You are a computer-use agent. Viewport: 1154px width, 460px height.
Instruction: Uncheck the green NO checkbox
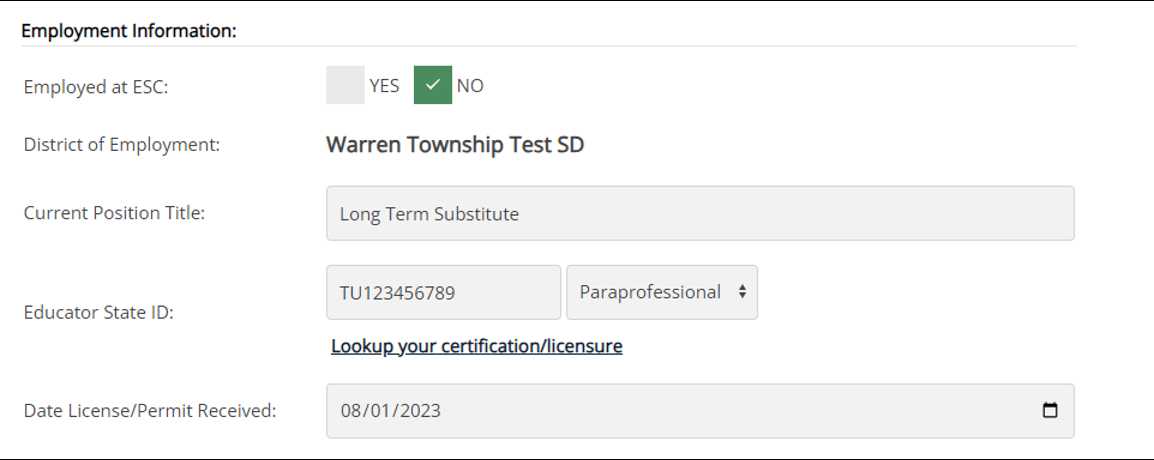pyautogui.click(x=433, y=86)
